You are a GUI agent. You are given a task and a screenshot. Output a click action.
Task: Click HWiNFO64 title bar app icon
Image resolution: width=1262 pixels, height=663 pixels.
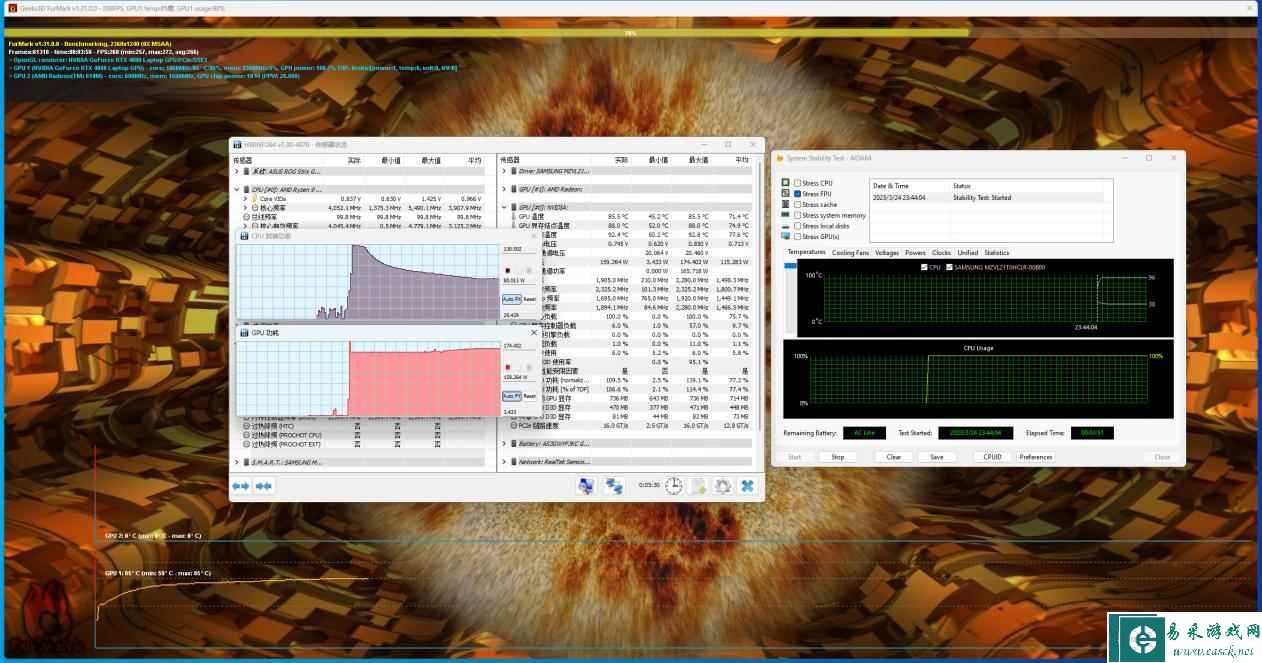(x=238, y=144)
